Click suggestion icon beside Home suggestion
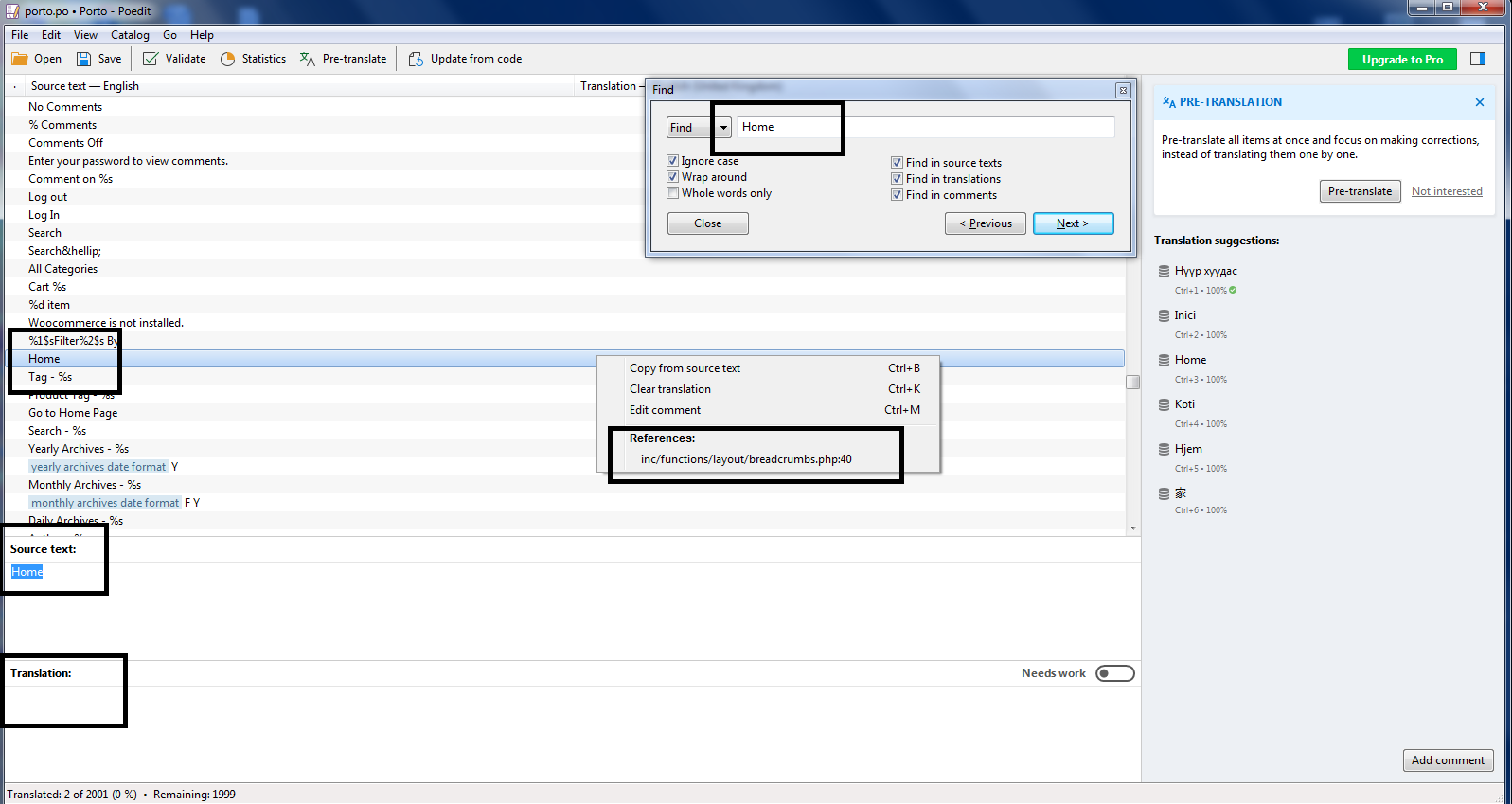 click(x=1164, y=360)
